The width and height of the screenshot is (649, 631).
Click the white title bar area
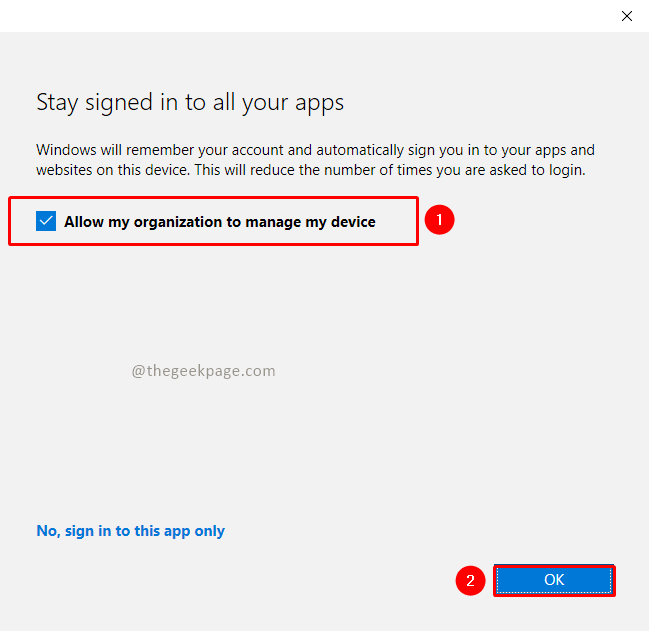pyautogui.click(x=300, y=16)
